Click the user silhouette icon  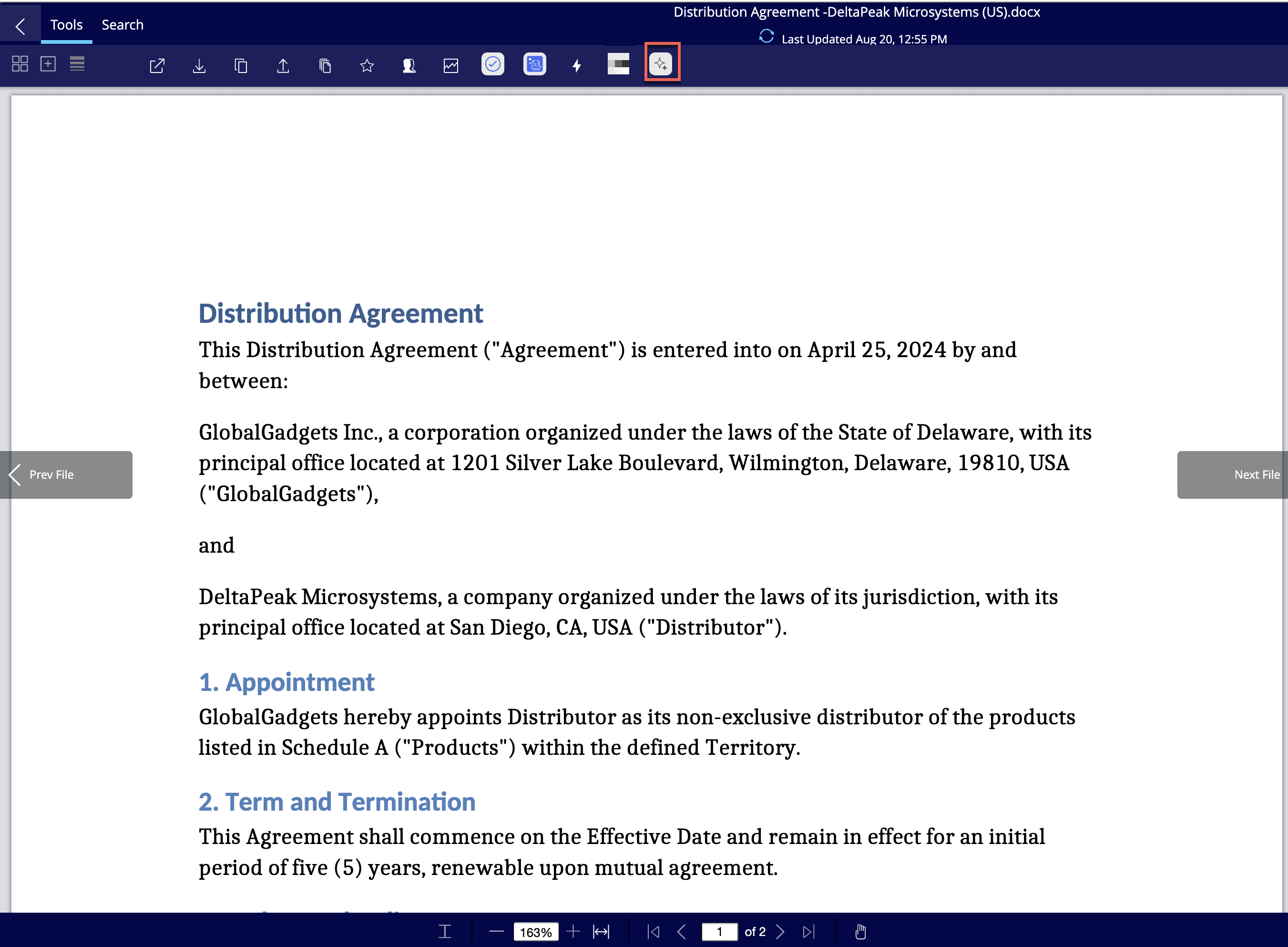[x=409, y=66]
